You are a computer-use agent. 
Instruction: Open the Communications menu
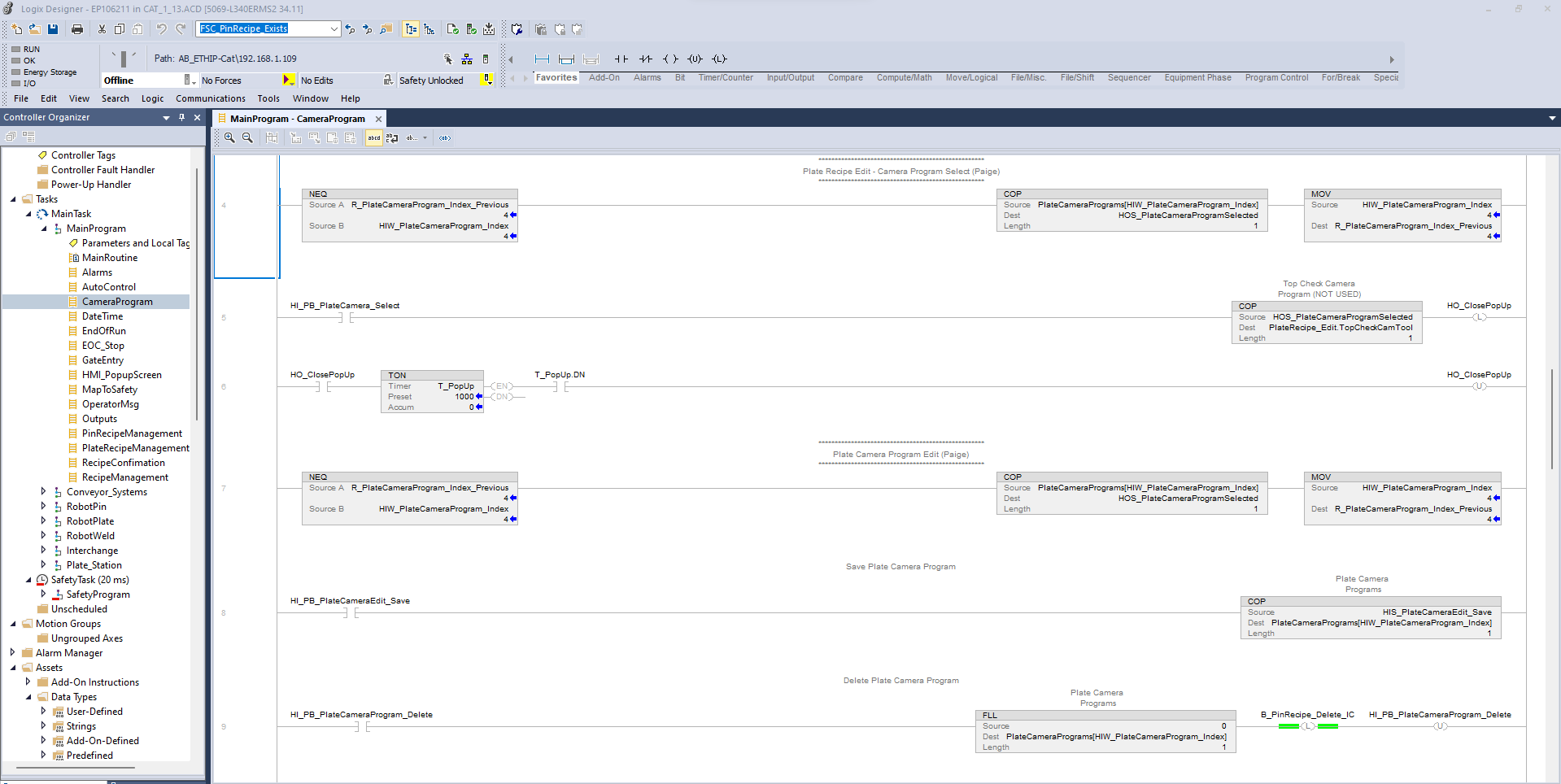(210, 99)
